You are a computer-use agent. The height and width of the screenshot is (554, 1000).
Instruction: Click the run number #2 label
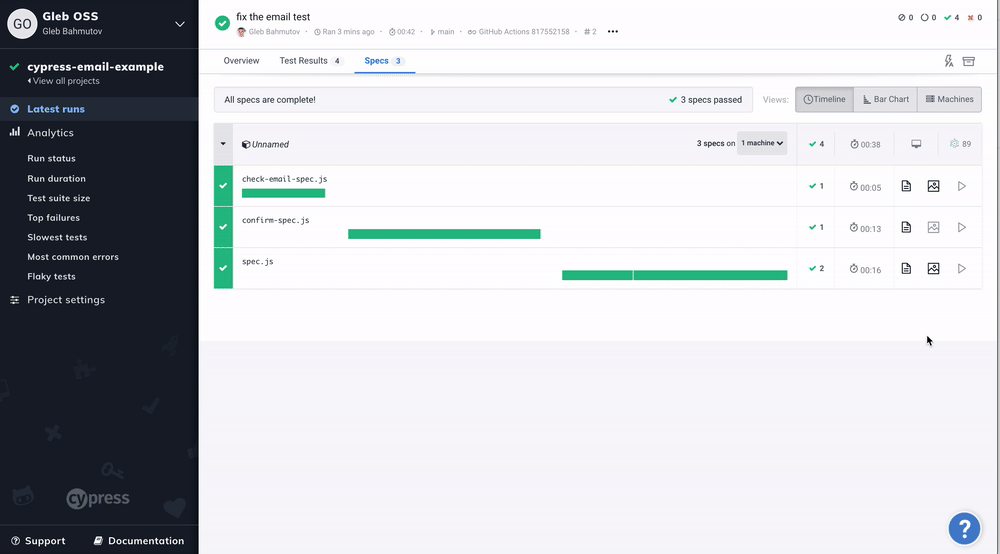pos(591,31)
